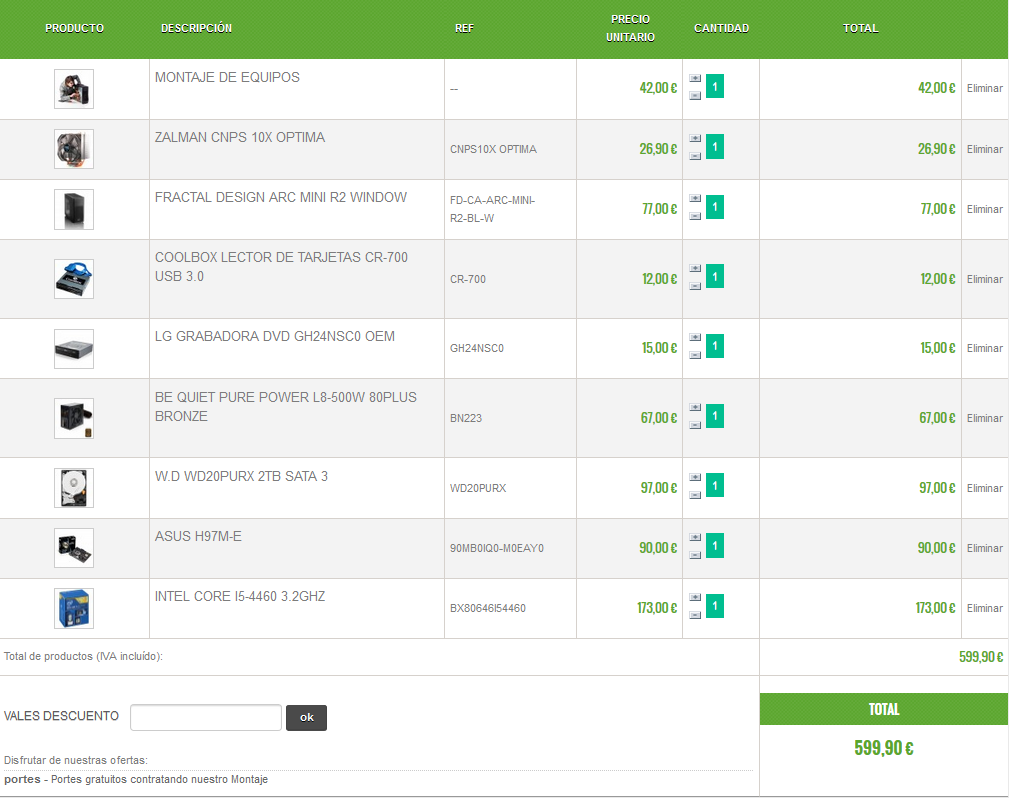Open BE QUIET PURE POWER L8-500W name
Screen dimensions: 1009x798
tap(286, 407)
